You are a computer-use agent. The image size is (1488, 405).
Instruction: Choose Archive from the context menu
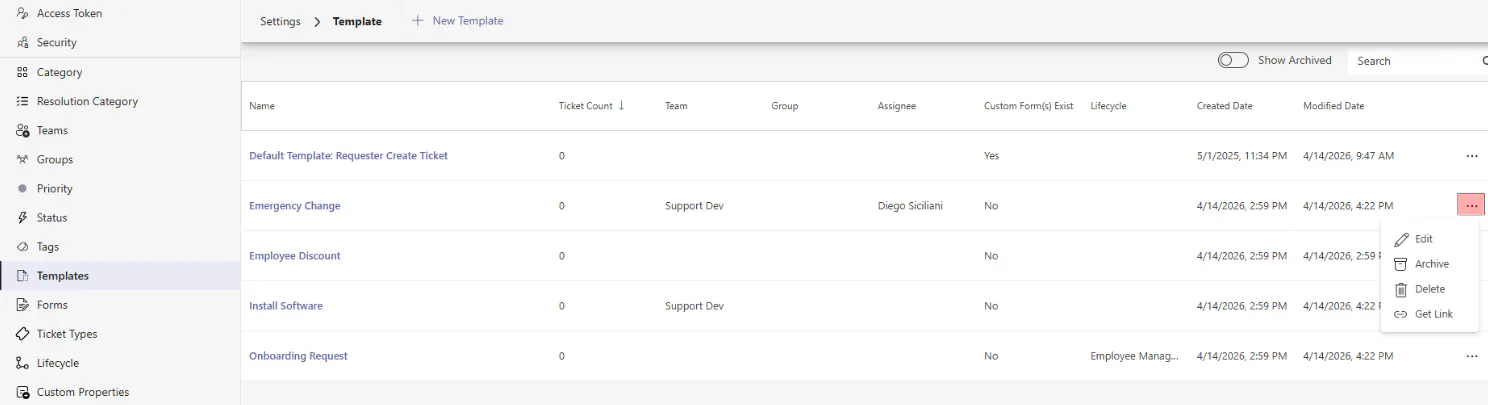coord(1431,264)
